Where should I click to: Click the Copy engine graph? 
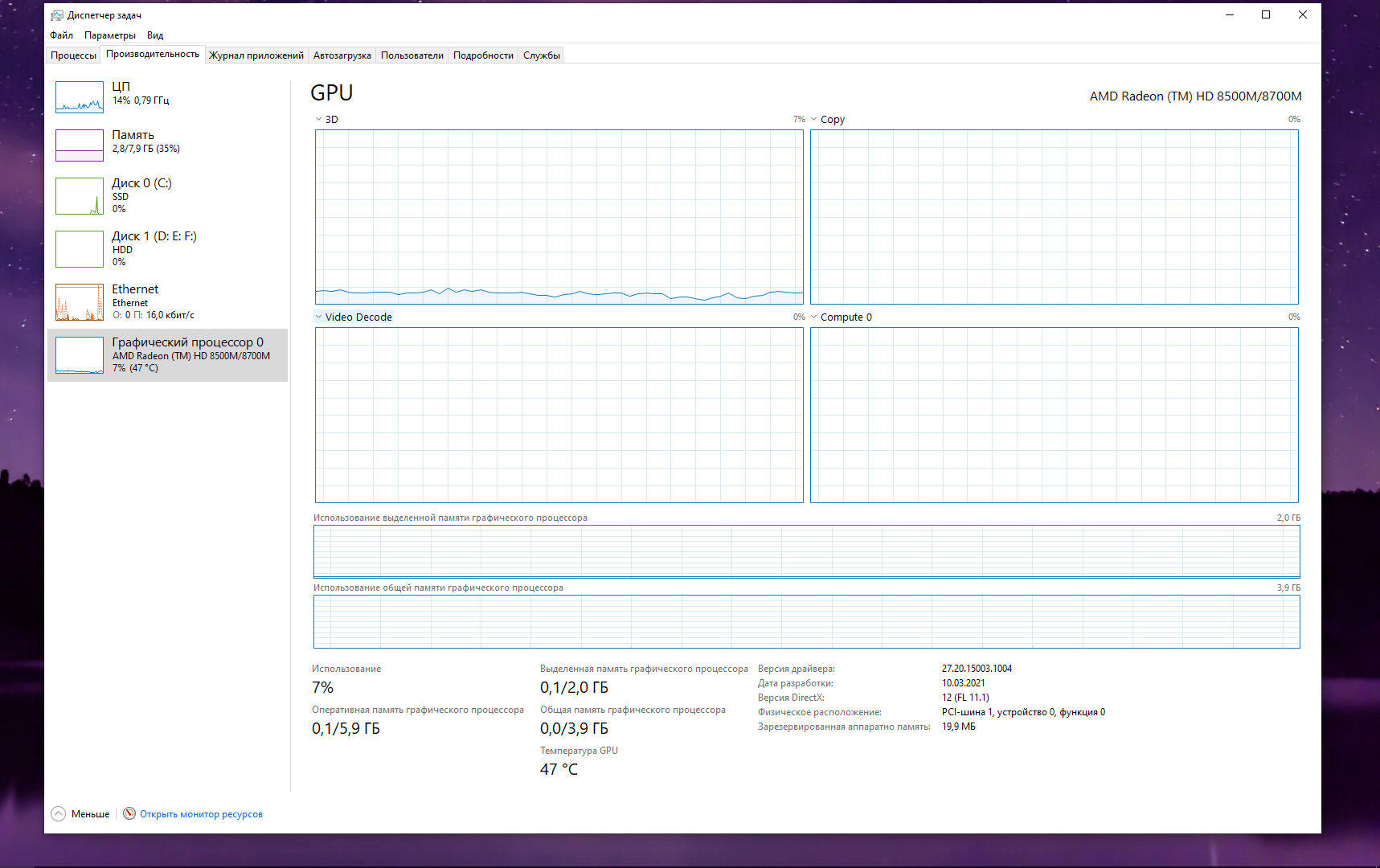point(1054,217)
